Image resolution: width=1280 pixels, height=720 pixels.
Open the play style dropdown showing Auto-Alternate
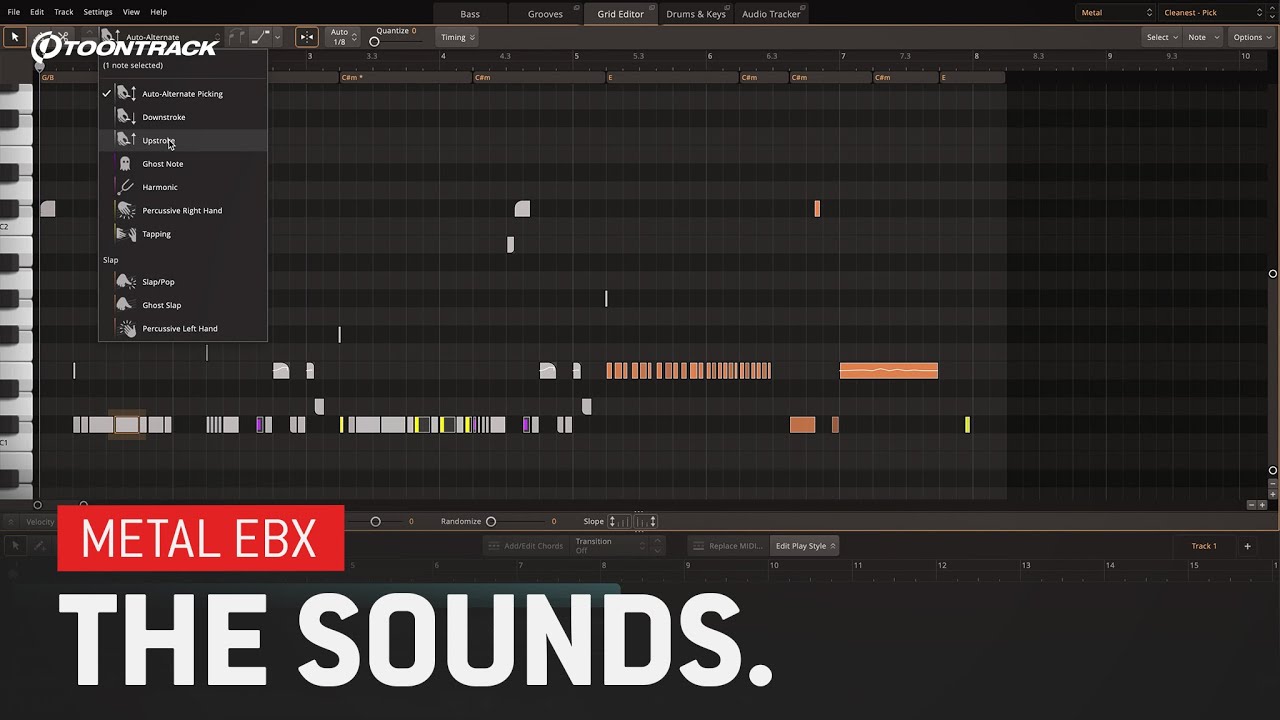160,37
